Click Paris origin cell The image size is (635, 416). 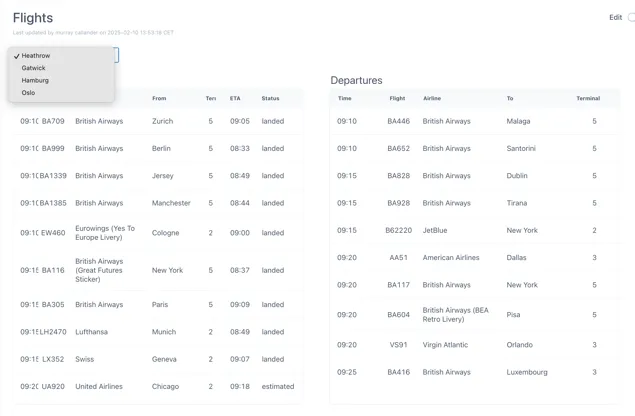160,305
